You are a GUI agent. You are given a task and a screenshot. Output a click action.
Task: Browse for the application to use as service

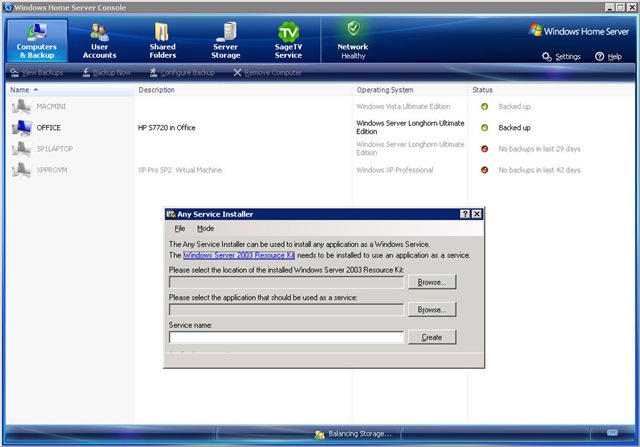(432, 310)
